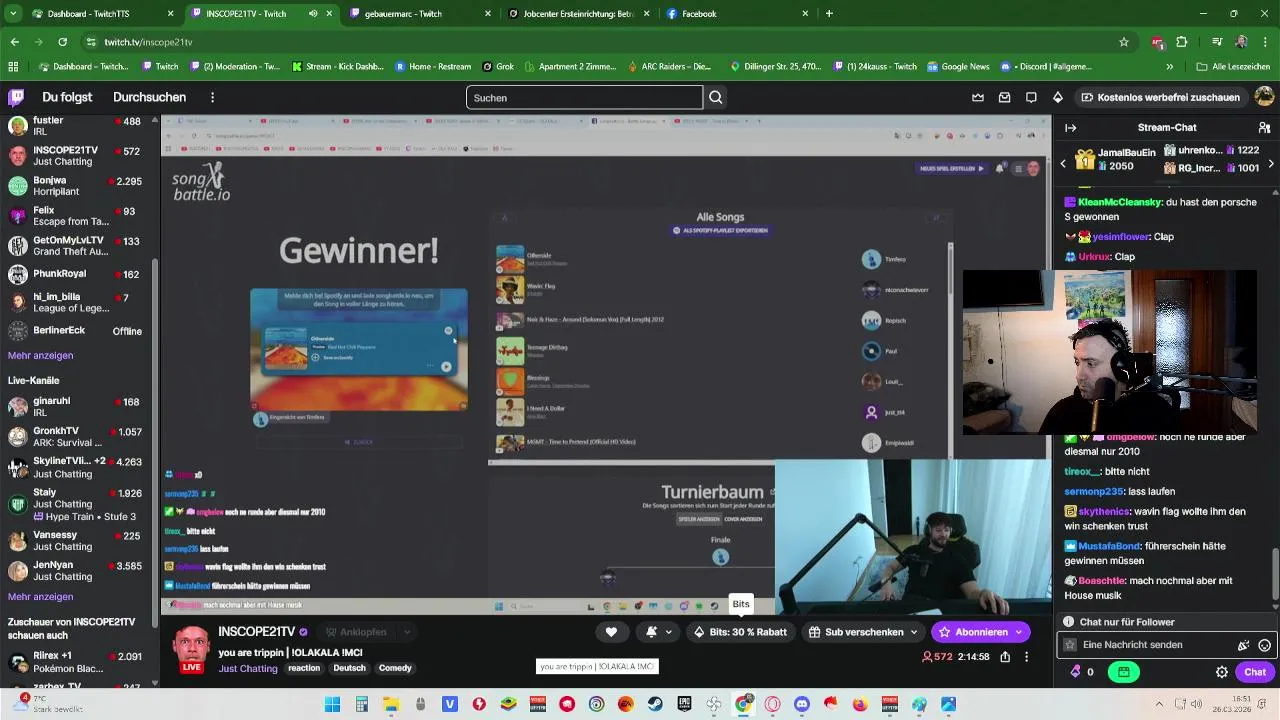Collapse the Stream-Chat panel arrow
The image size is (1280, 720).
pos(1071,128)
